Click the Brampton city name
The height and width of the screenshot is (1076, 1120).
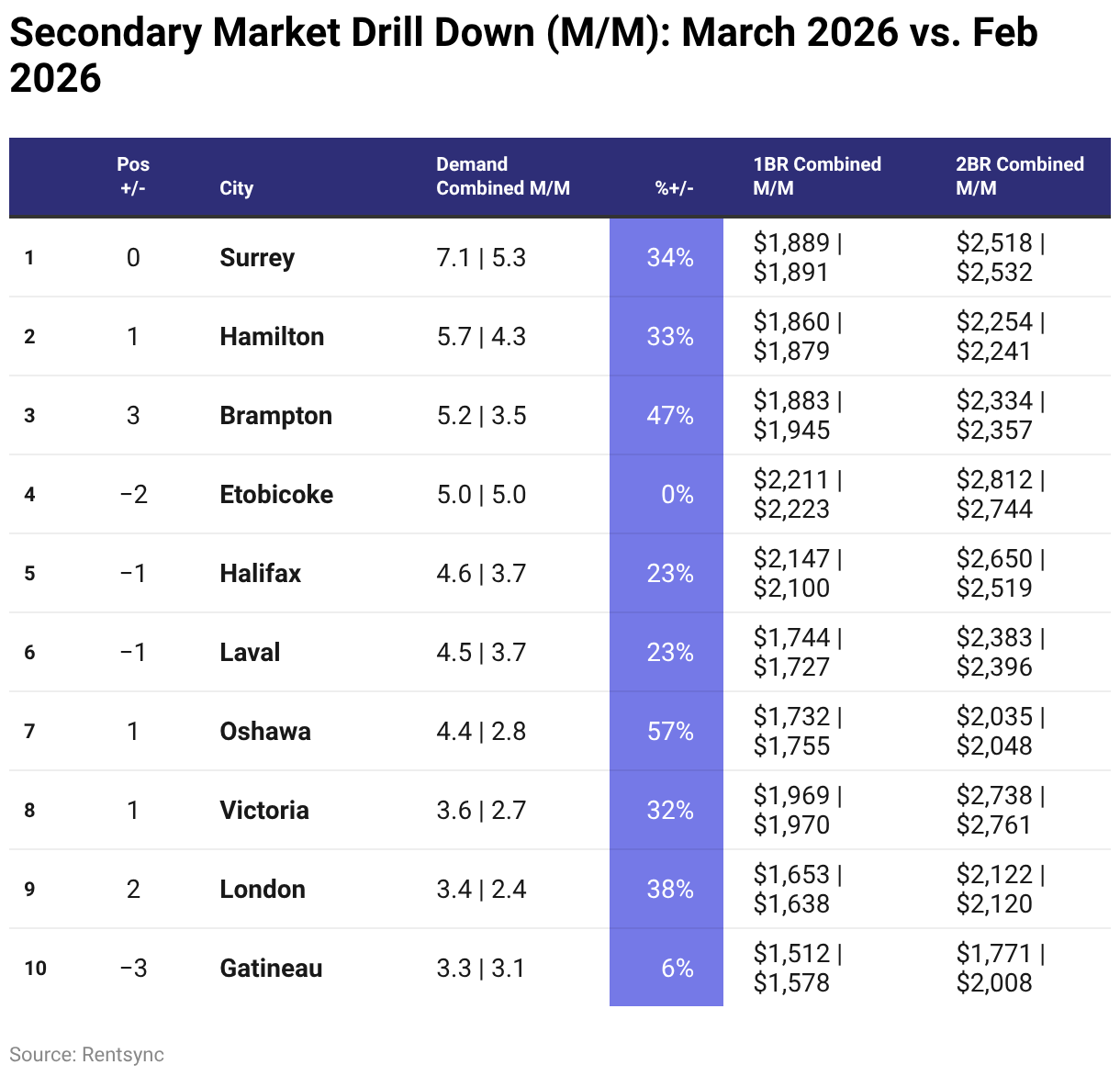pos(275,416)
